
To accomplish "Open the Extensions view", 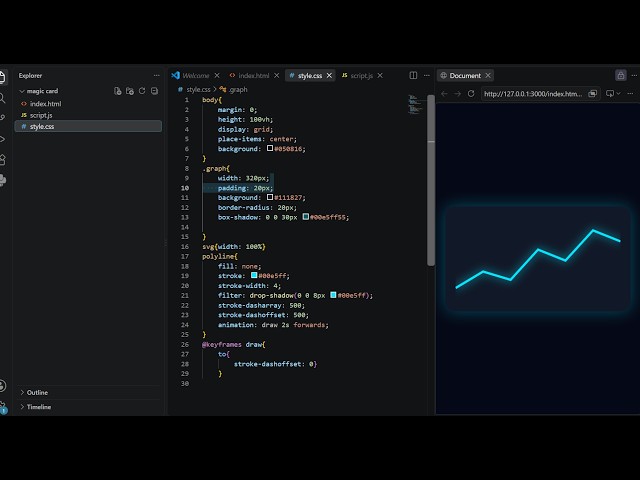I will (2, 160).
